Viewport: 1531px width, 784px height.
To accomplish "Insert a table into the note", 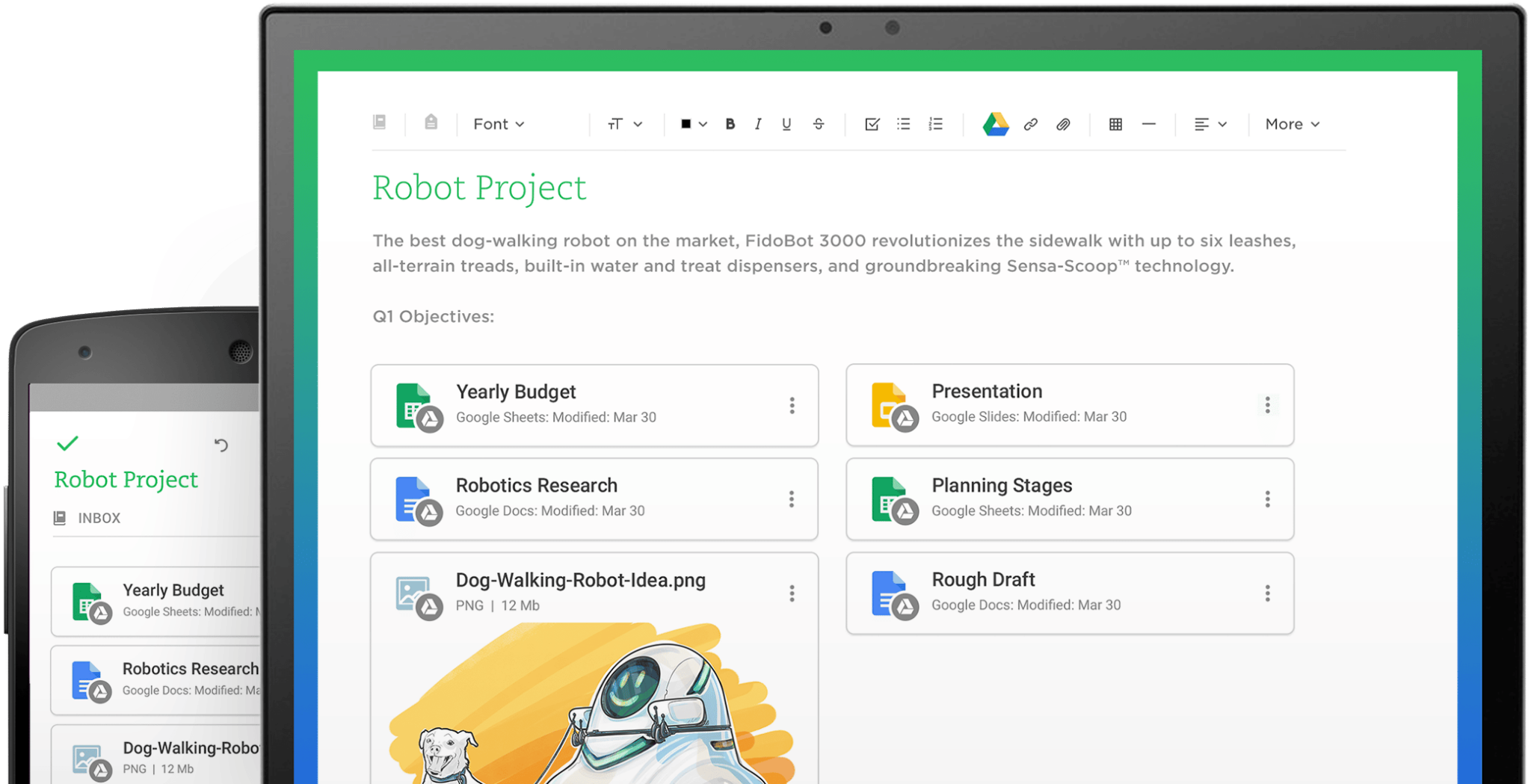I will click(x=1114, y=124).
